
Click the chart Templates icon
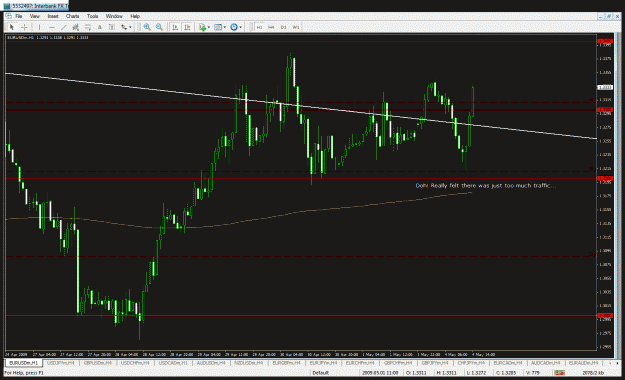218,27
